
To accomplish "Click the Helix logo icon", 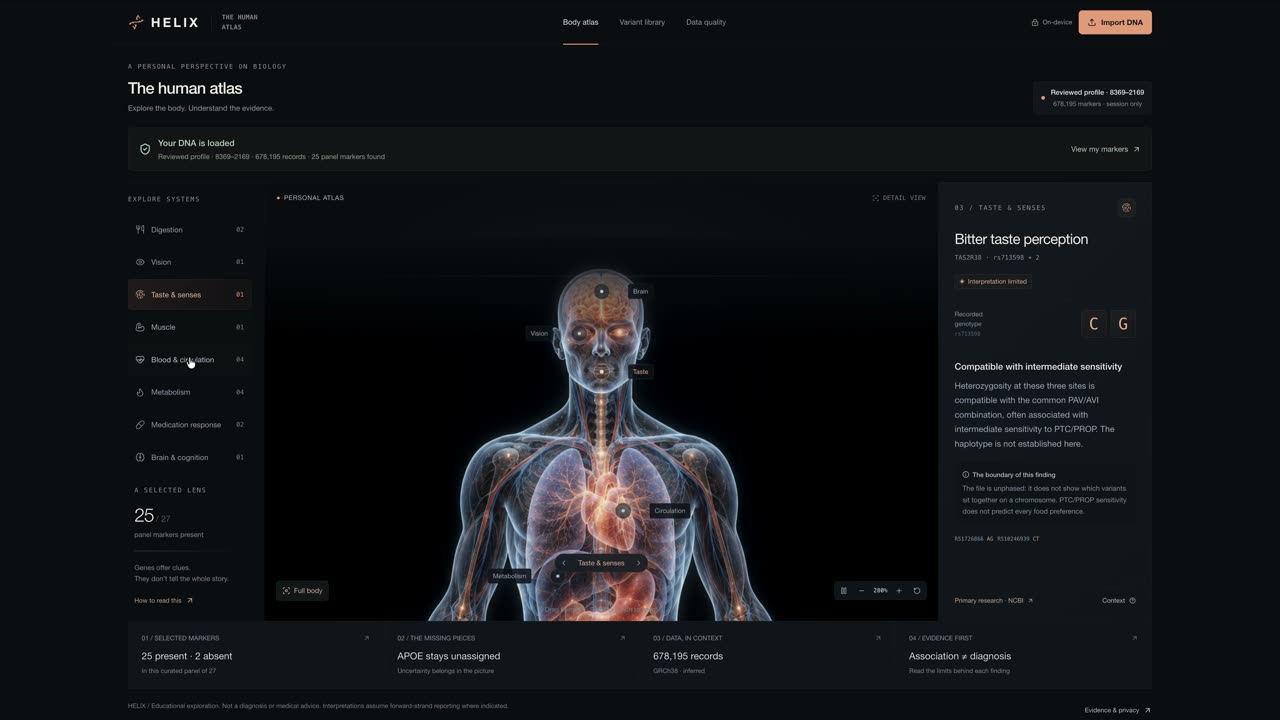I will 136,22.
